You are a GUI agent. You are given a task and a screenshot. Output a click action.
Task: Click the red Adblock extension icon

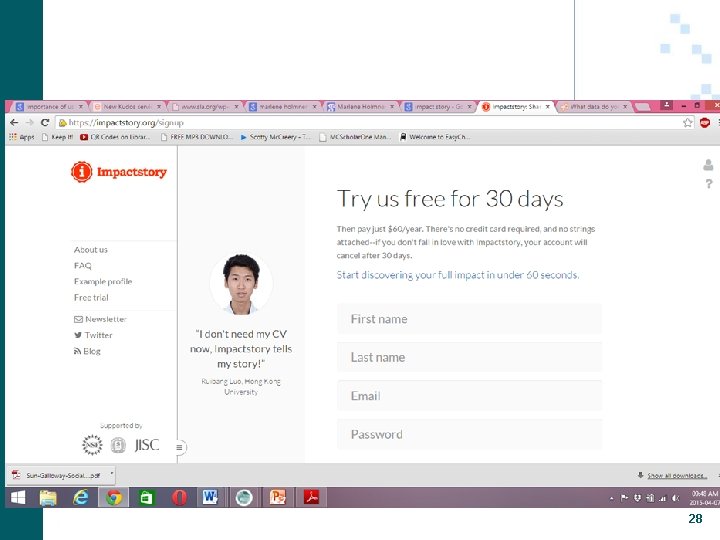click(705, 123)
